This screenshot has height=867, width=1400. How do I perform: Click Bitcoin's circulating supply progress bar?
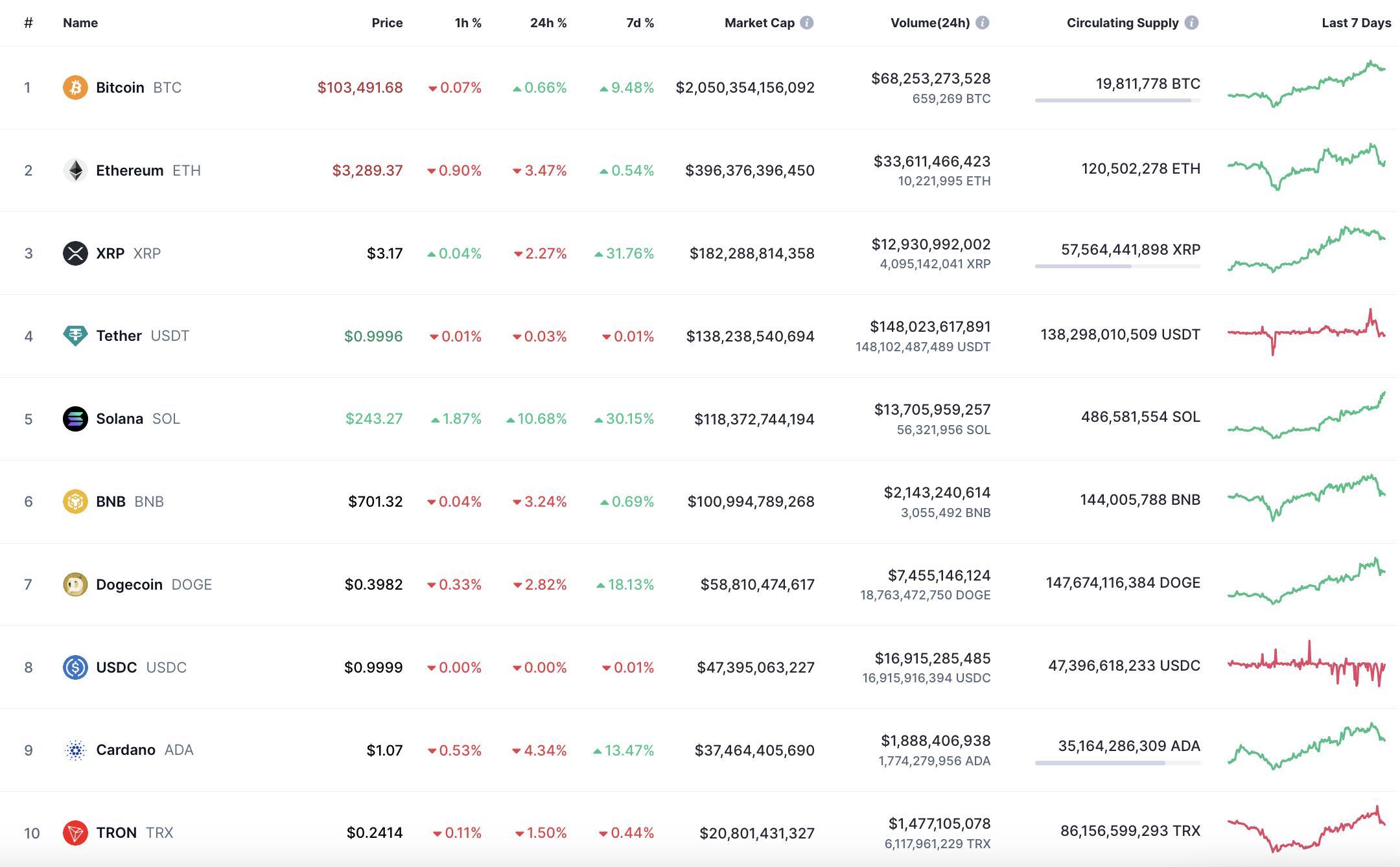click(x=1117, y=100)
